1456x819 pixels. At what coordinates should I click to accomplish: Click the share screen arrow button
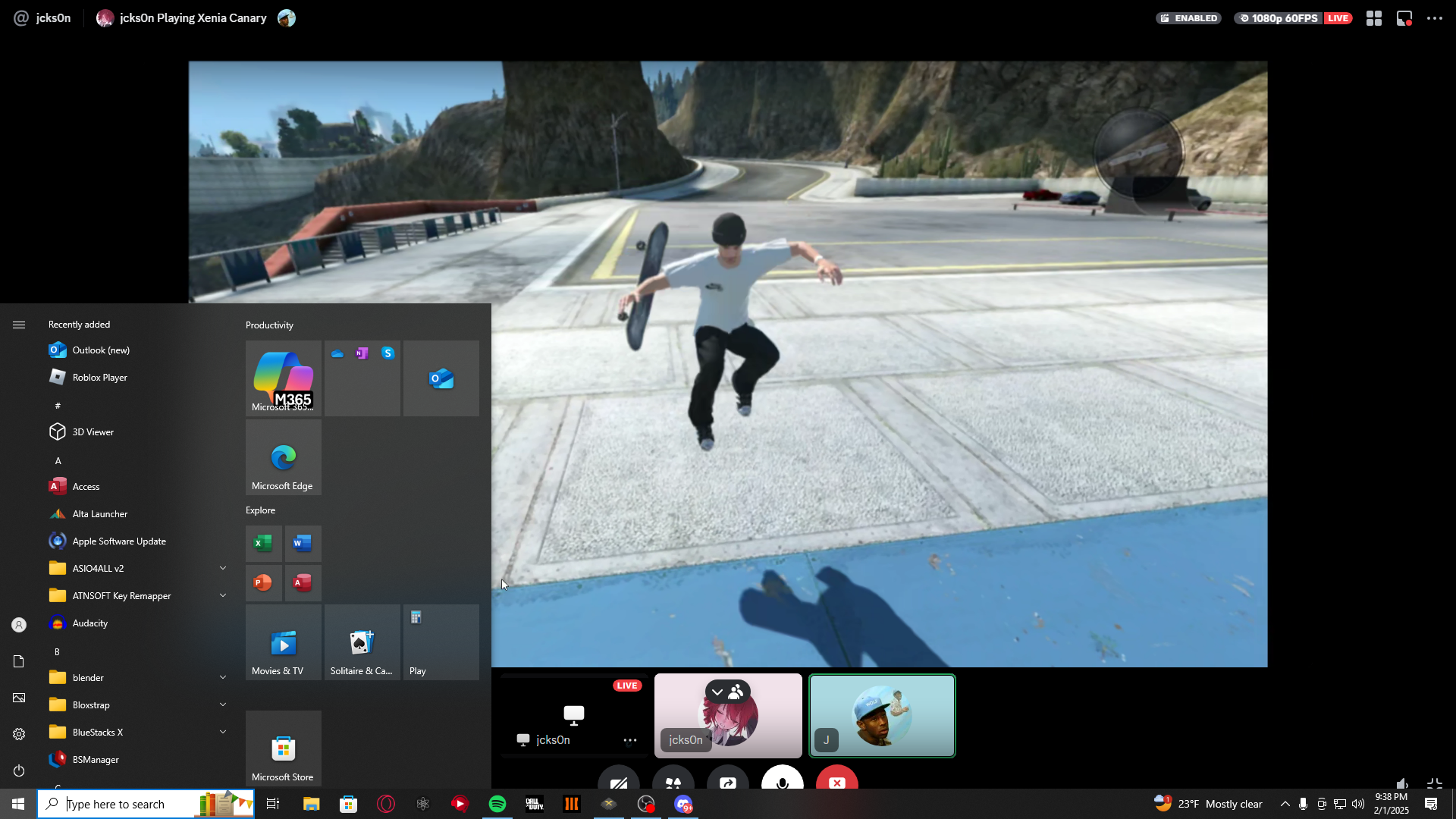click(727, 781)
